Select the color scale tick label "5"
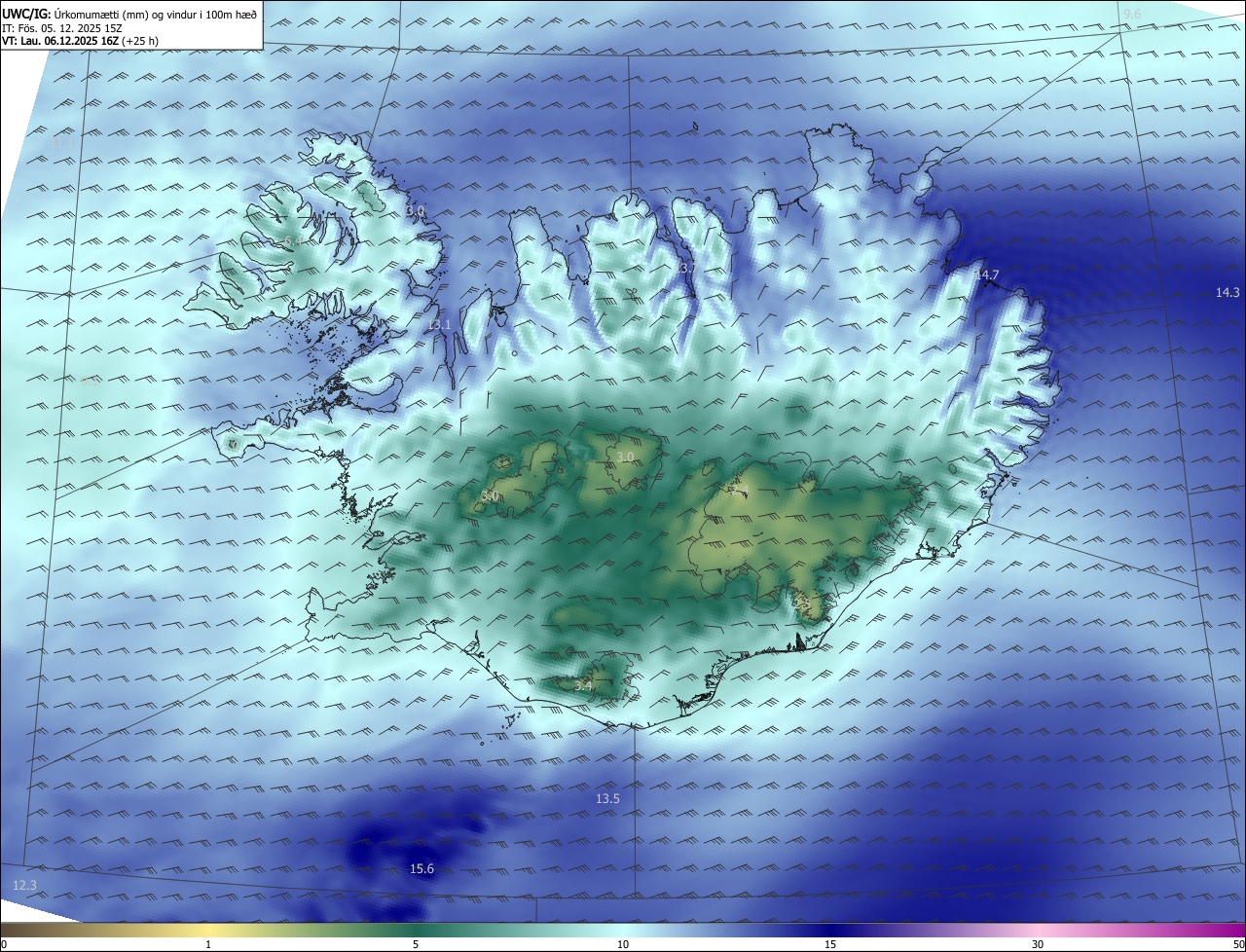This screenshot has height=952, width=1246. pos(416,944)
